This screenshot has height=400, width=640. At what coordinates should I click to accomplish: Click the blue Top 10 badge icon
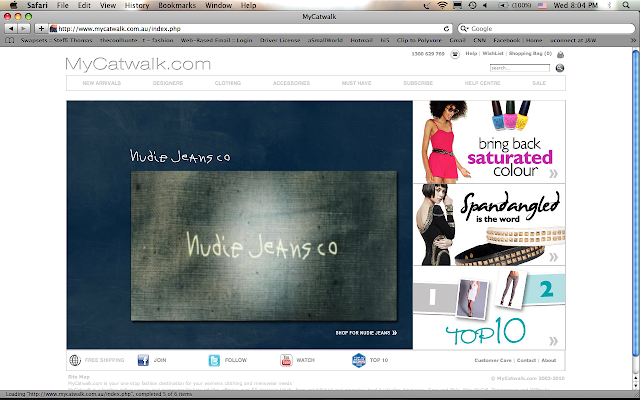[359, 360]
